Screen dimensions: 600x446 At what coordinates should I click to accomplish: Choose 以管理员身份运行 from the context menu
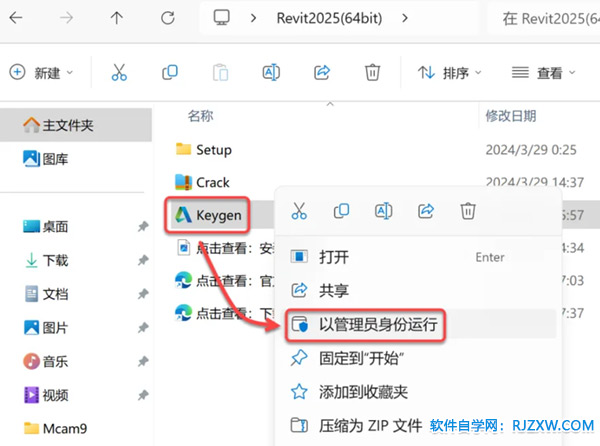[x=418, y=324]
